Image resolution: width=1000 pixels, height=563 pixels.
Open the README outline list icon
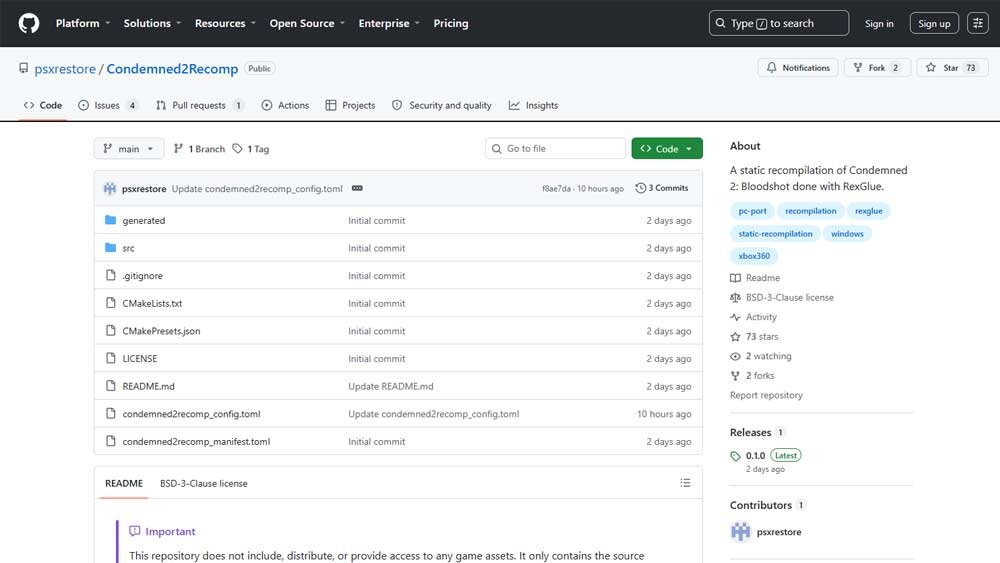(685, 483)
